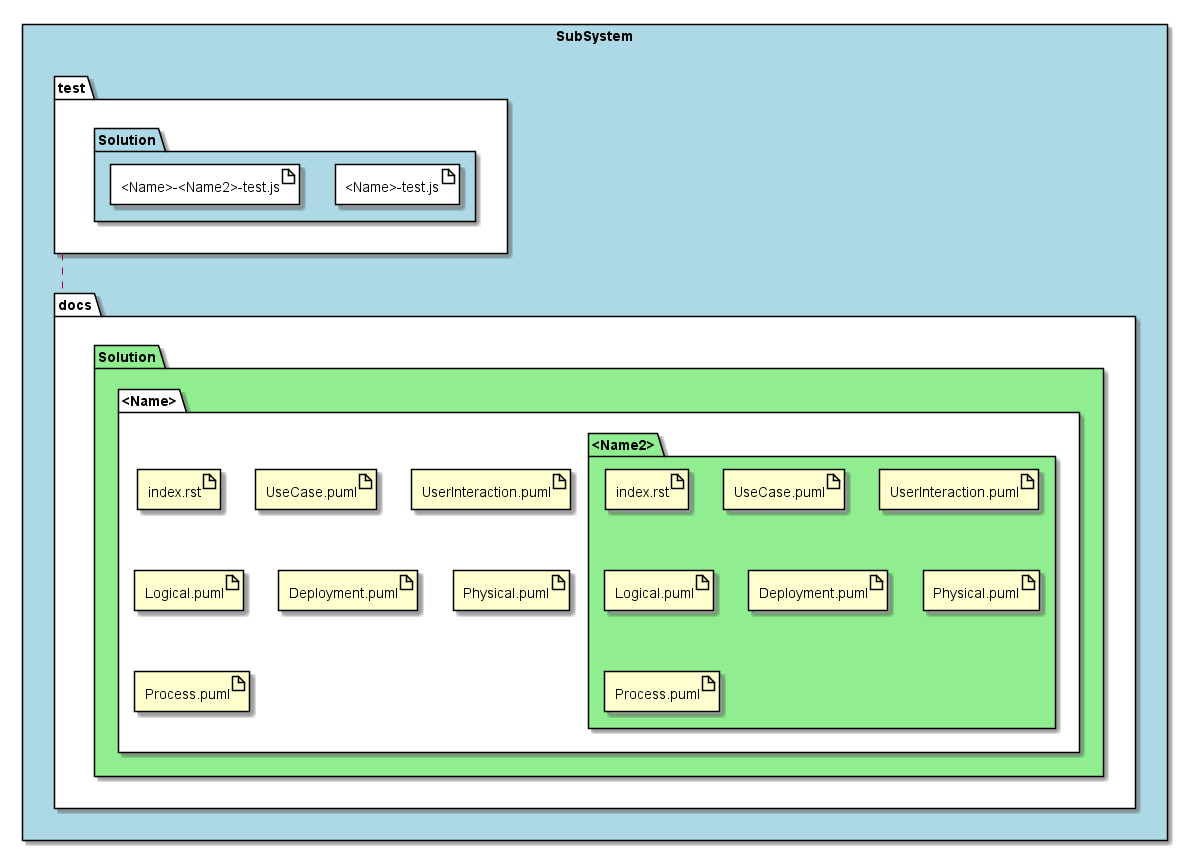This screenshot has height=850, width=1177.
Task: Click the SubSystem title label
Action: pos(594,36)
